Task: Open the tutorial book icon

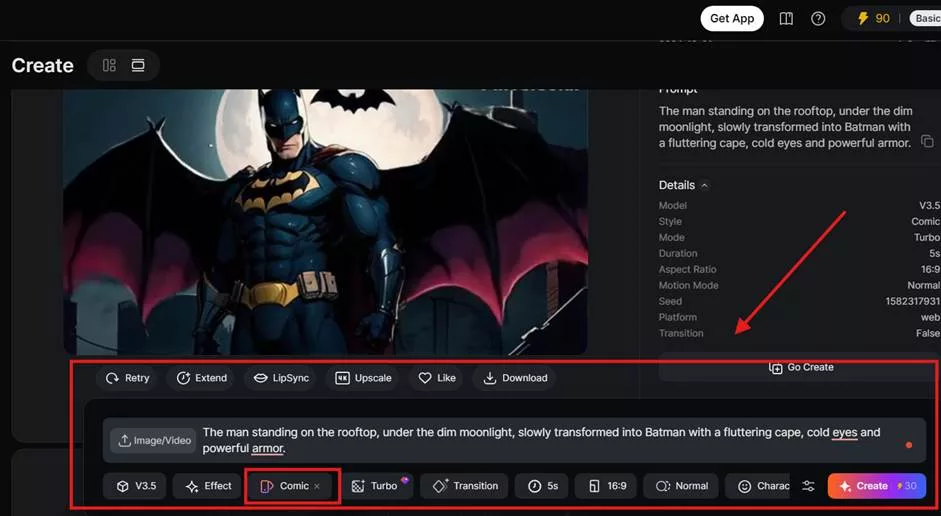Action: click(x=786, y=19)
